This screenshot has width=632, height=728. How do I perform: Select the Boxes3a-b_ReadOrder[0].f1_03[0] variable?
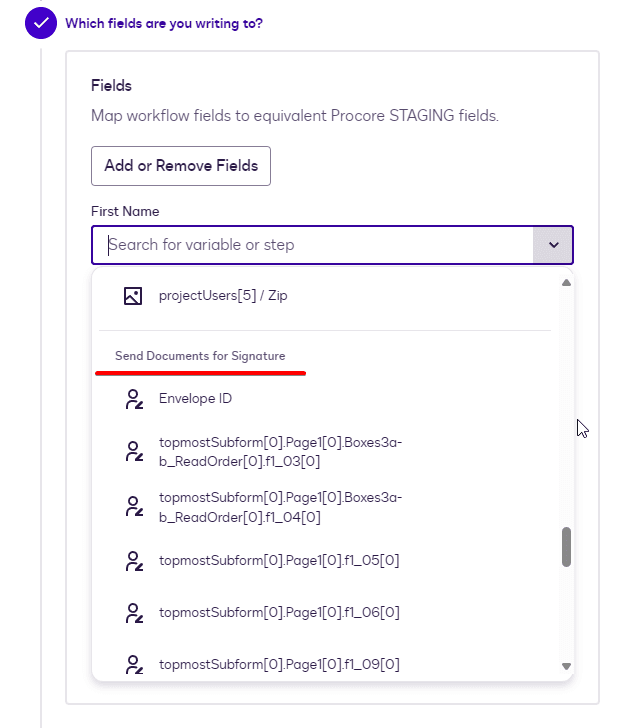278,451
